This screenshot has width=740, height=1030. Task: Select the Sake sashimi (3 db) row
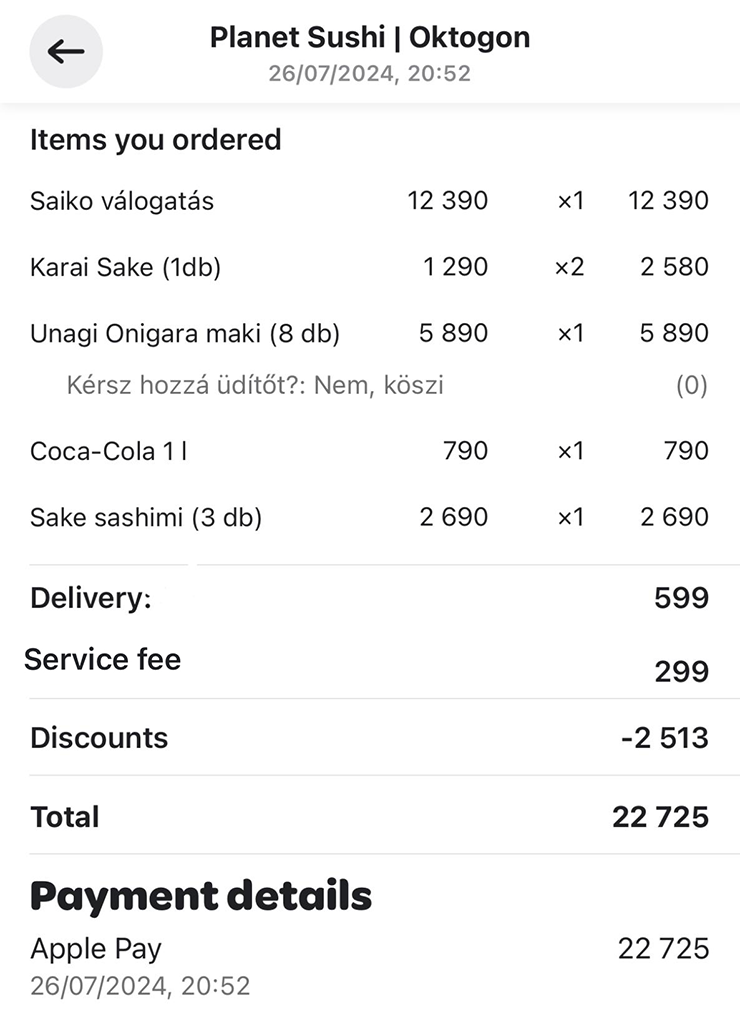click(x=369, y=517)
